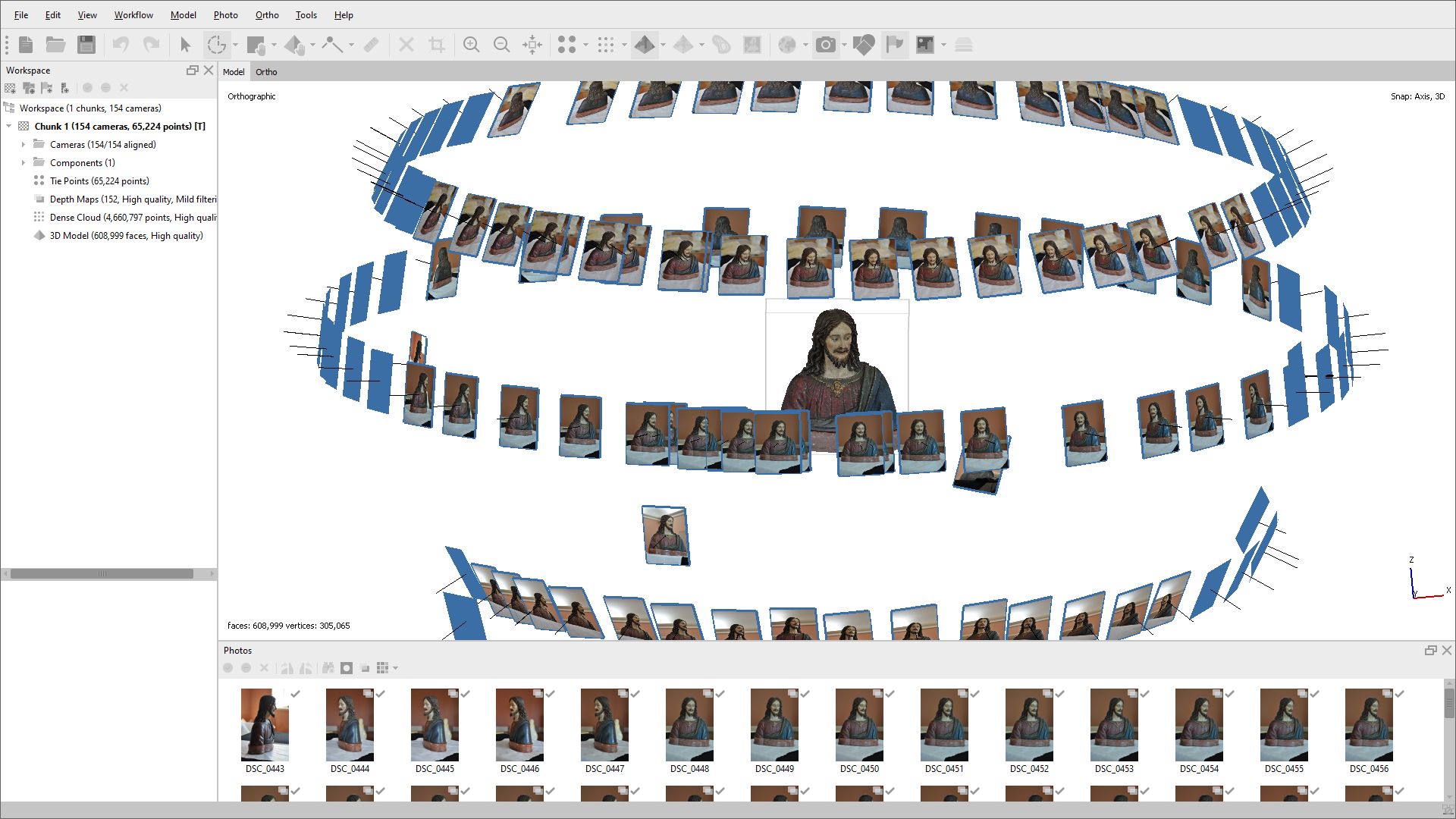
Task: Open the Rotate Object tool dropdown arrow
Action: (x=236, y=45)
